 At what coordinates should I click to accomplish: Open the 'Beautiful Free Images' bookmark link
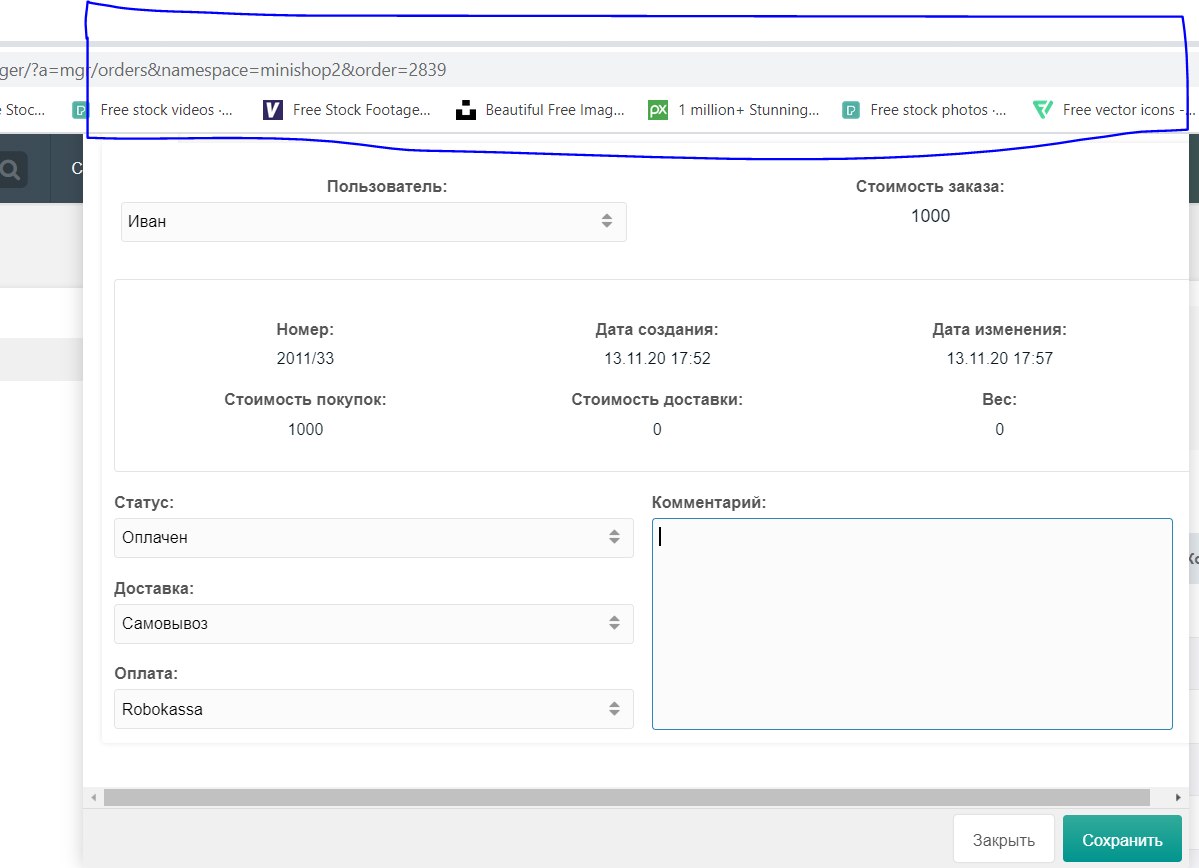tap(554, 110)
